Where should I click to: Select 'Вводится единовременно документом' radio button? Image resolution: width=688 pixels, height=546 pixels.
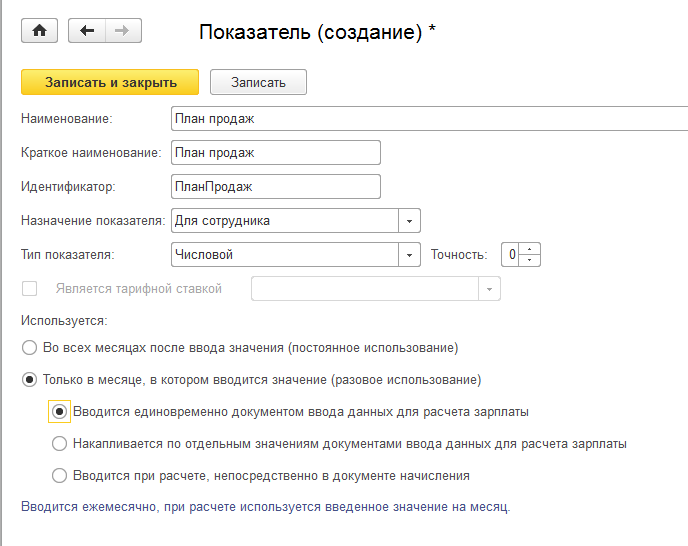(x=60, y=411)
